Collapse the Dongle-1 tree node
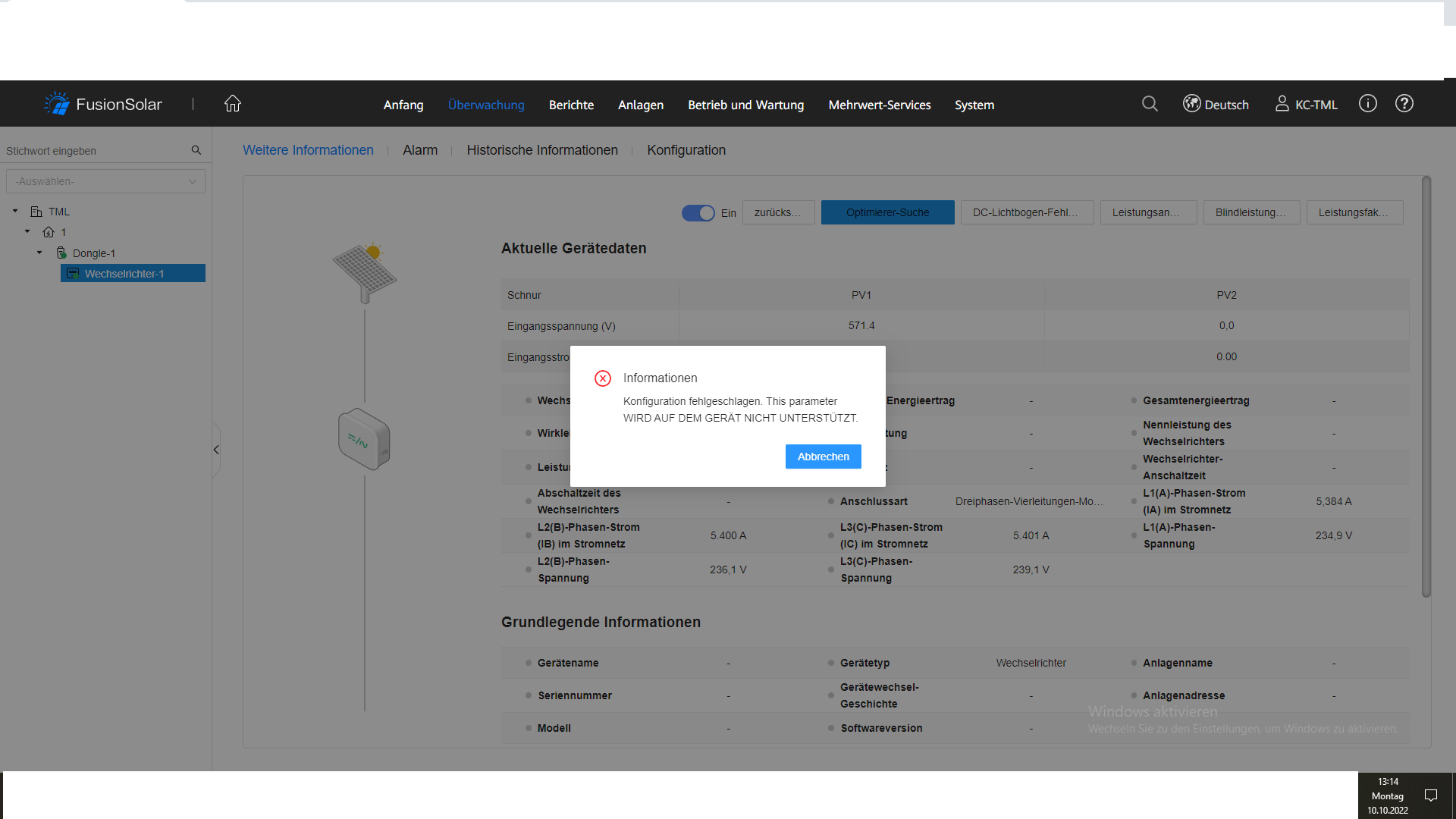The width and height of the screenshot is (1456, 819). pyautogui.click(x=39, y=253)
